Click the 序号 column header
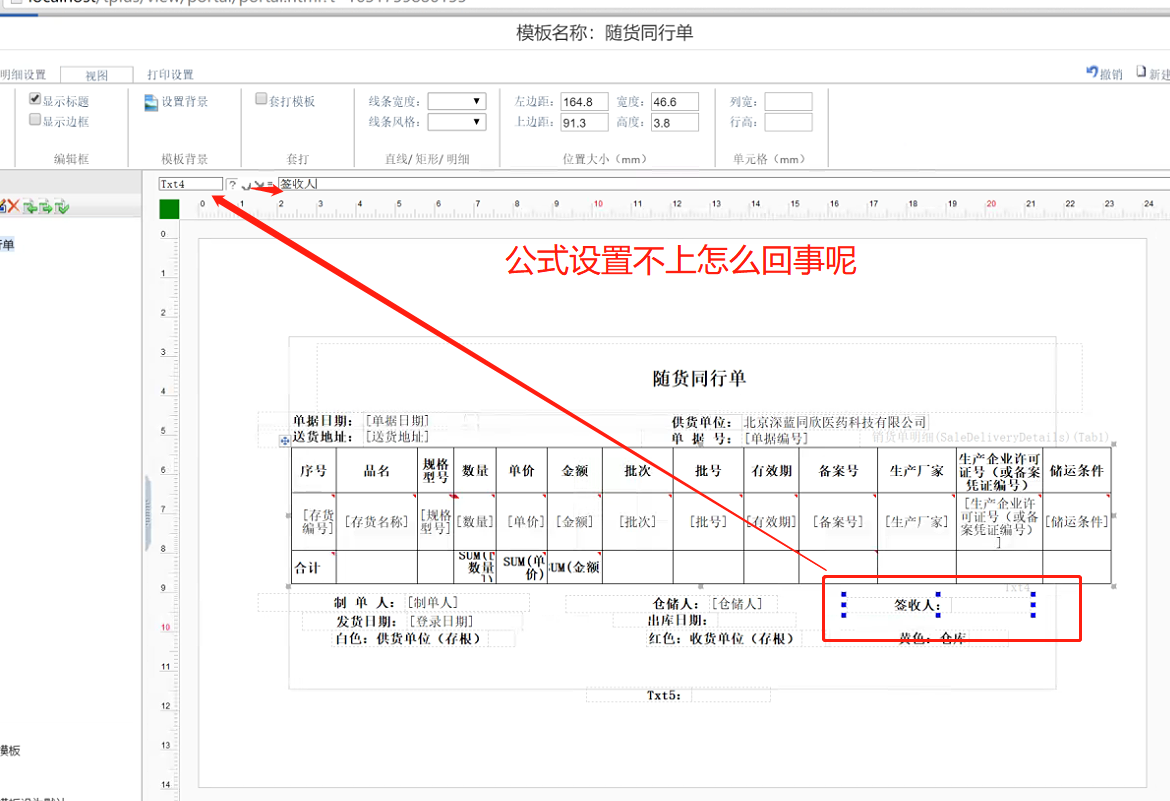The image size is (1170, 801). (x=313, y=470)
